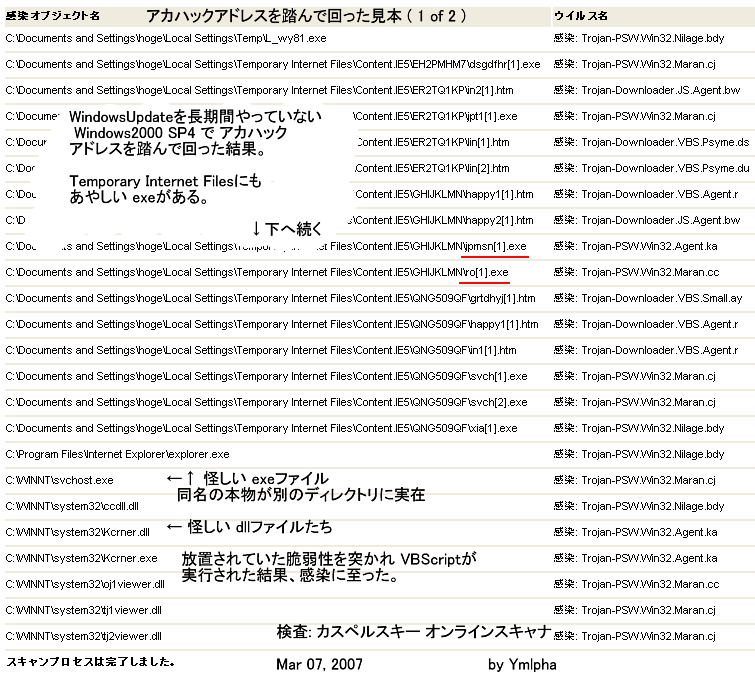This screenshot has width=755, height=676.
Task: Select the xia[1].exe file path
Action: pos(261,429)
